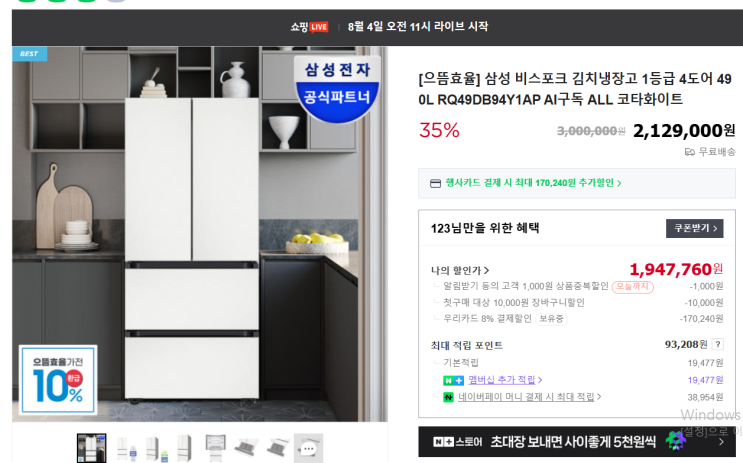The height and width of the screenshot is (463, 743).
Task: Select the open-door refrigerator thumbnail
Action: click(x=216, y=448)
